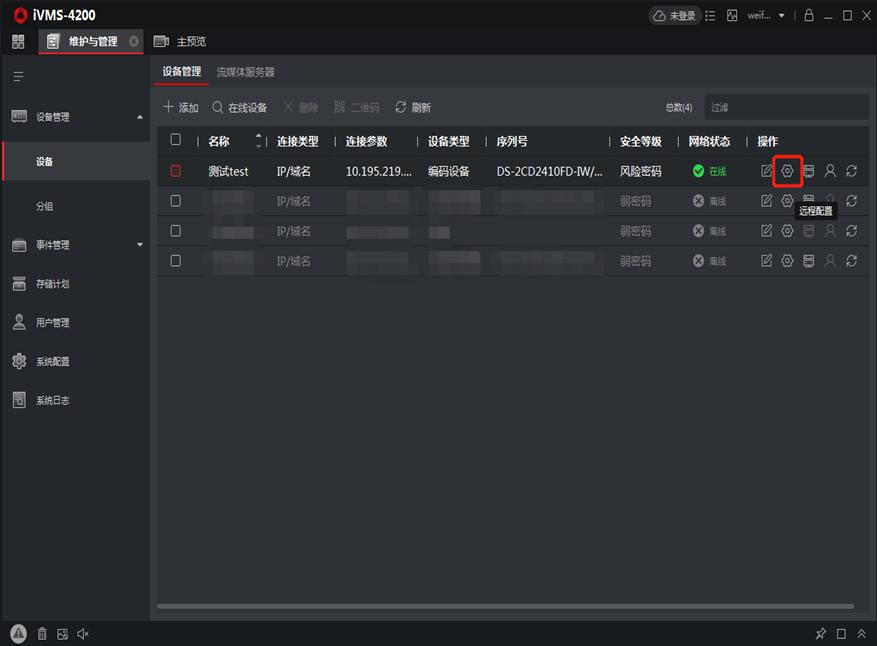
Task: Click the 添加 button to add a device
Action: 182,107
